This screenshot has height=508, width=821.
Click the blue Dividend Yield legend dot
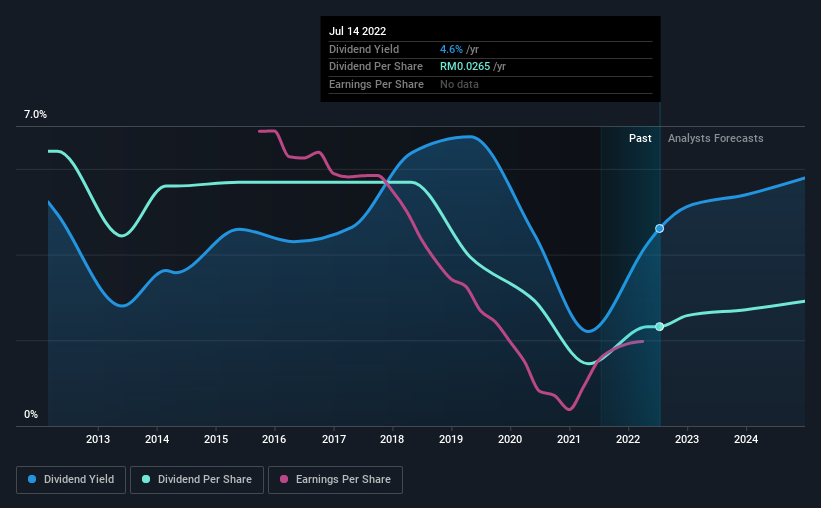coord(32,479)
